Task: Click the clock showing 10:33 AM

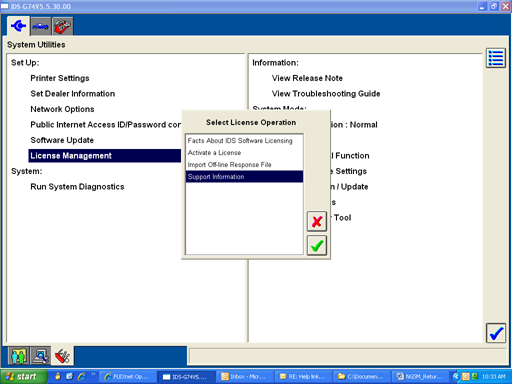Action: [x=493, y=377]
